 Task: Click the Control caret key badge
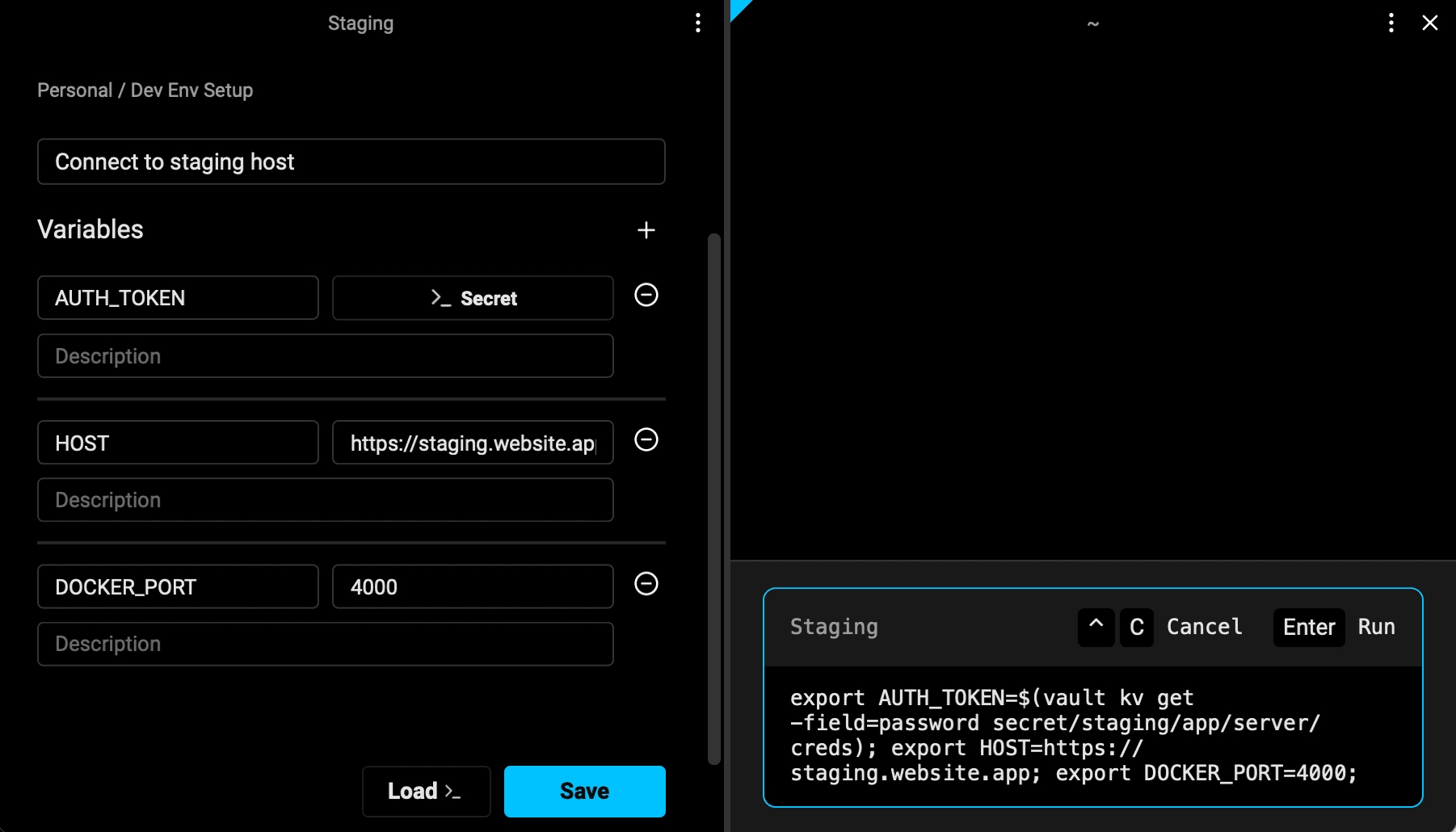tap(1096, 628)
